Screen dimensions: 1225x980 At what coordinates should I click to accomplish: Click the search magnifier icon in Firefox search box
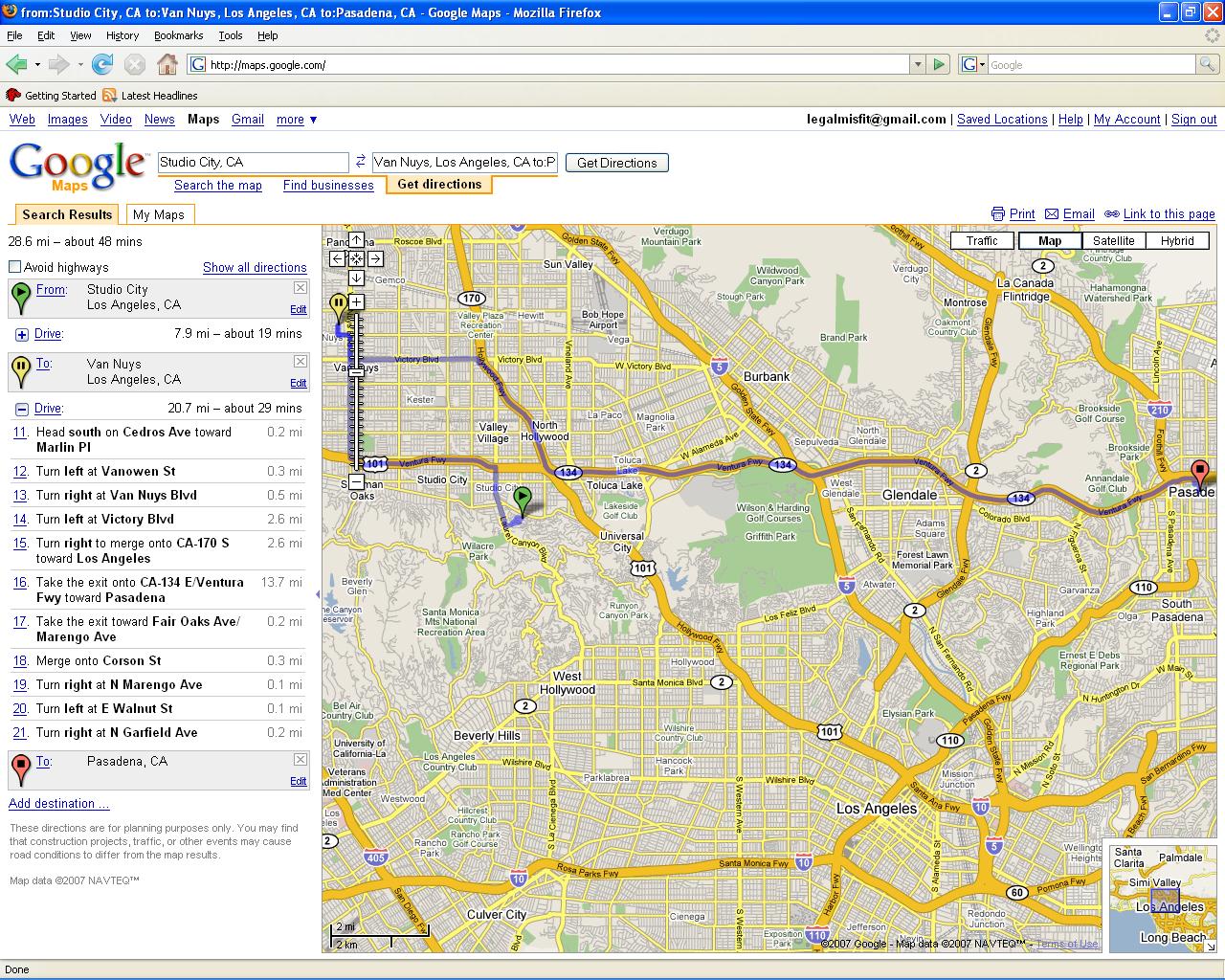tap(1209, 64)
